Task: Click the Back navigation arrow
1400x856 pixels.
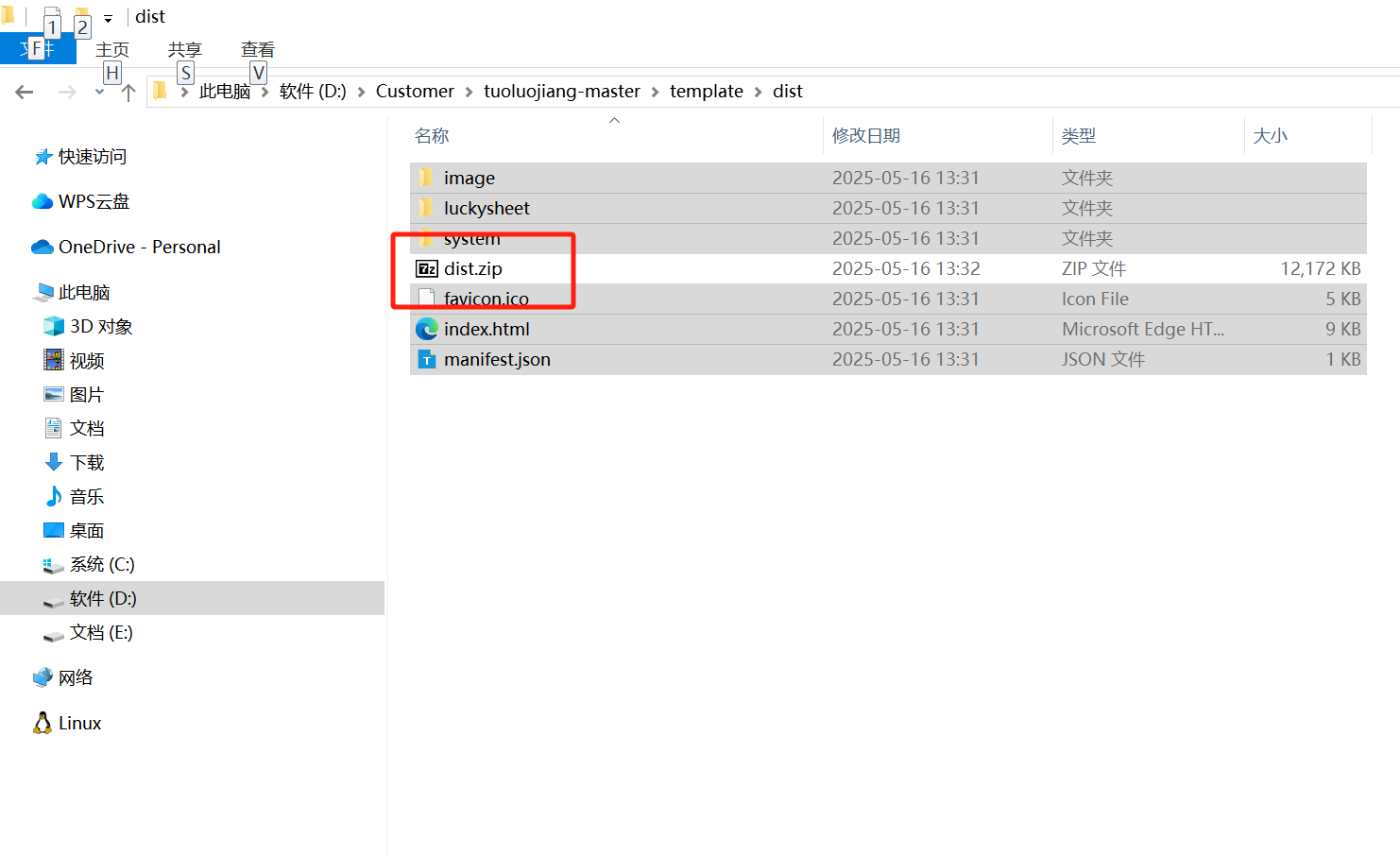Action: 25,92
